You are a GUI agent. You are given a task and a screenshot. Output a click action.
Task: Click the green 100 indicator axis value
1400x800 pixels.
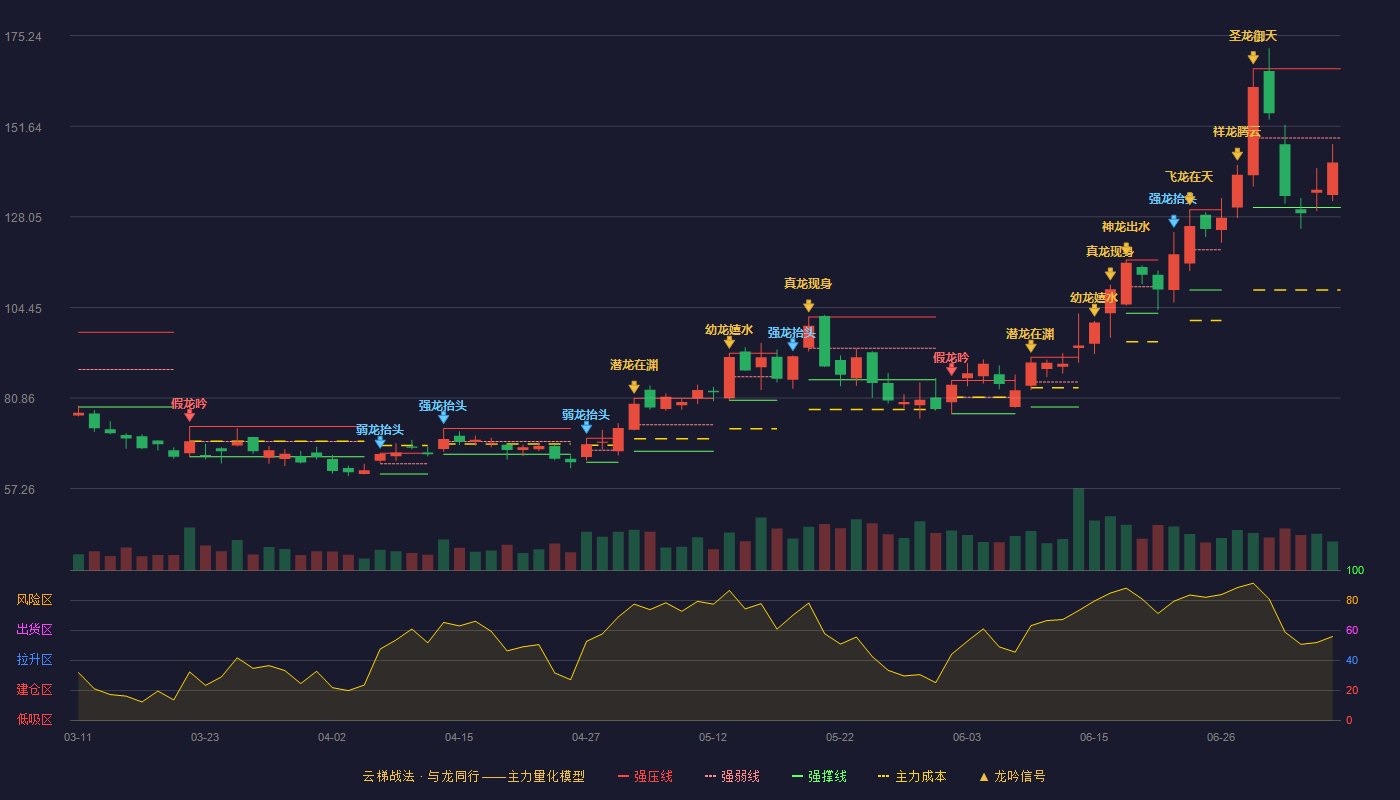(1355, 571)
